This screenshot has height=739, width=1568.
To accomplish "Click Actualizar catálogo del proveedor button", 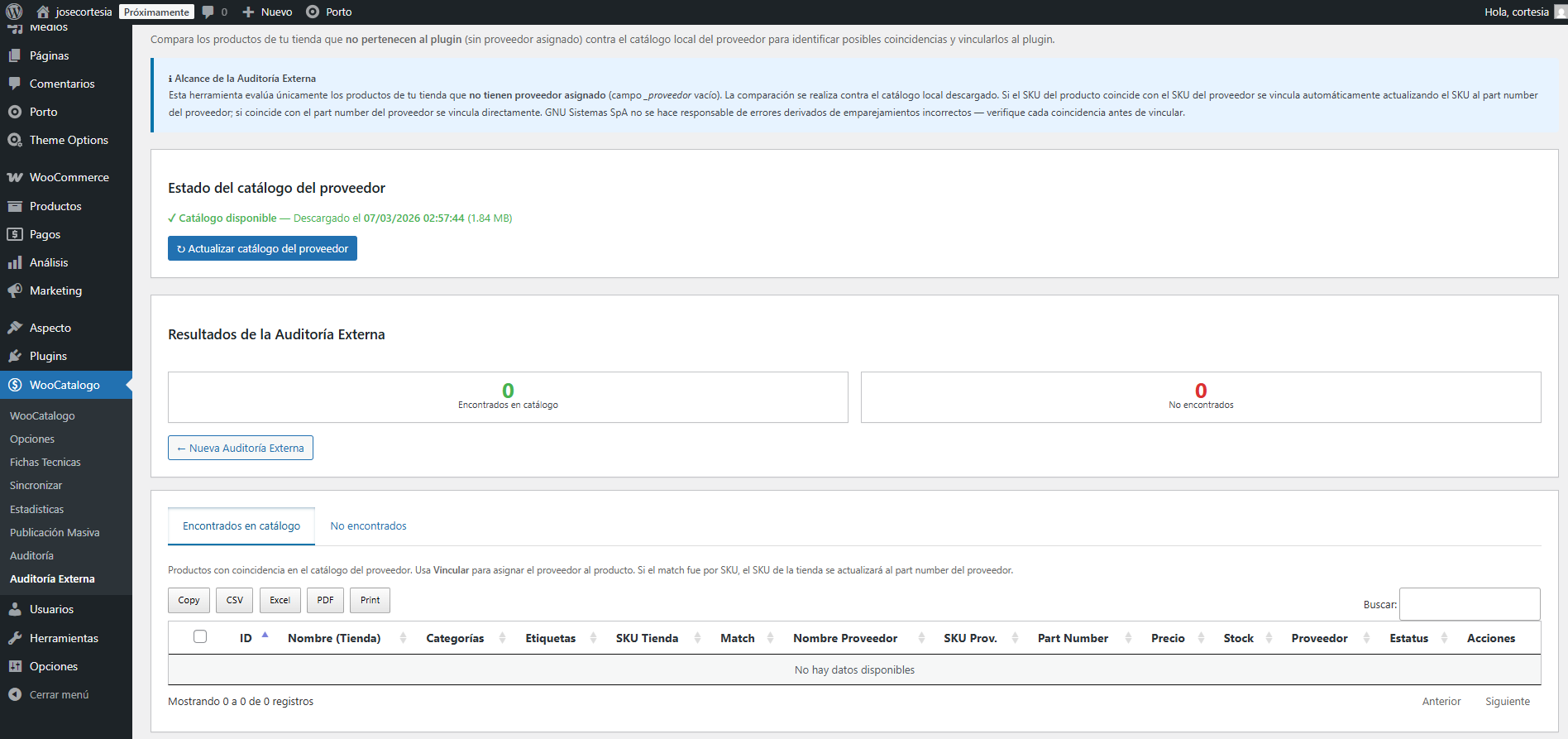I will tap(262, 248).
